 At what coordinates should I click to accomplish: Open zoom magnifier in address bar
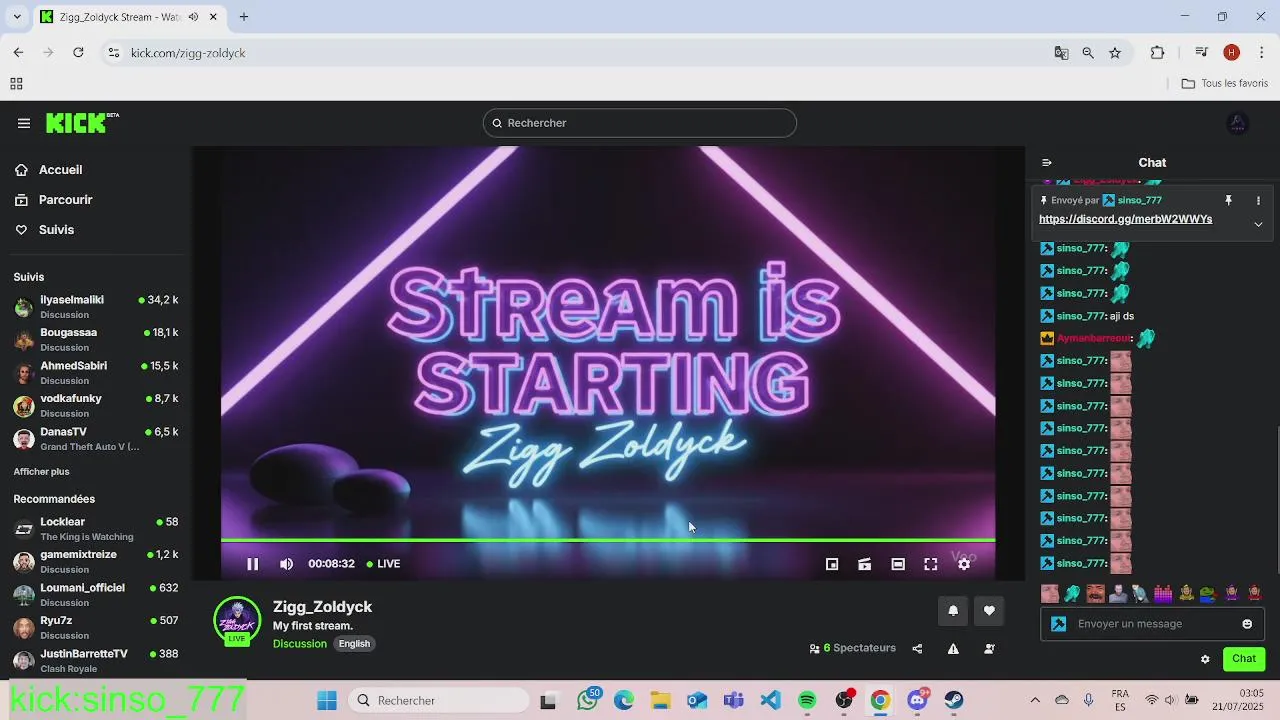[x=1088, y=53]
